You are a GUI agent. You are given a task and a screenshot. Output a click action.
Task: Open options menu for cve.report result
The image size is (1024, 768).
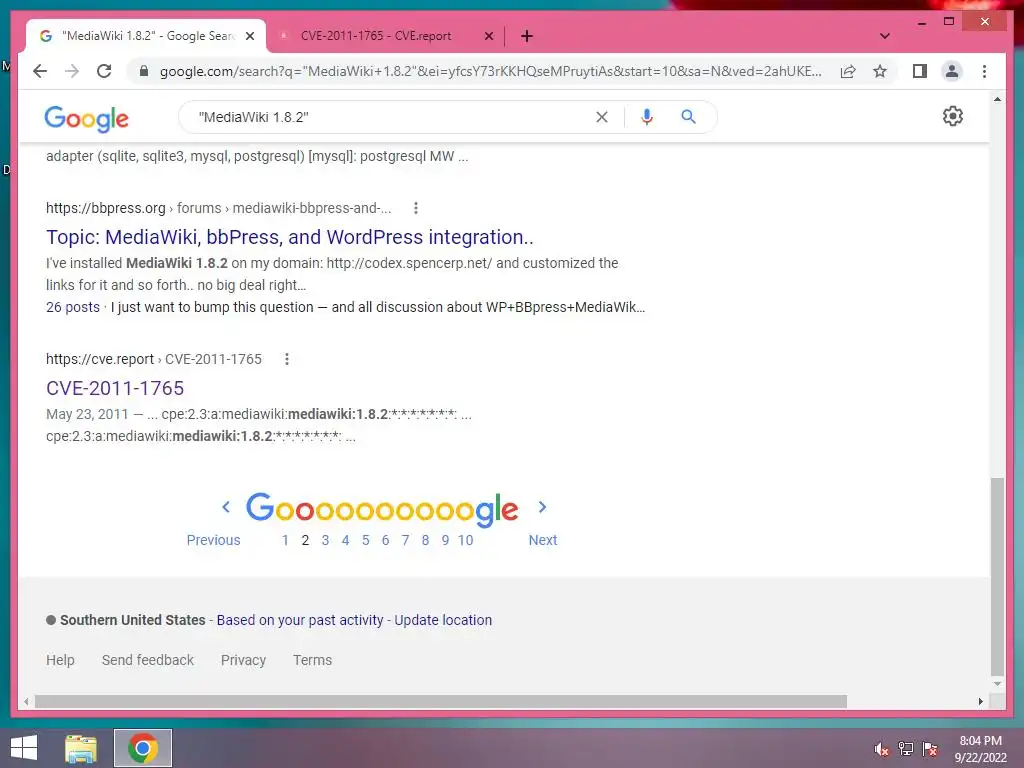point(287,359)
